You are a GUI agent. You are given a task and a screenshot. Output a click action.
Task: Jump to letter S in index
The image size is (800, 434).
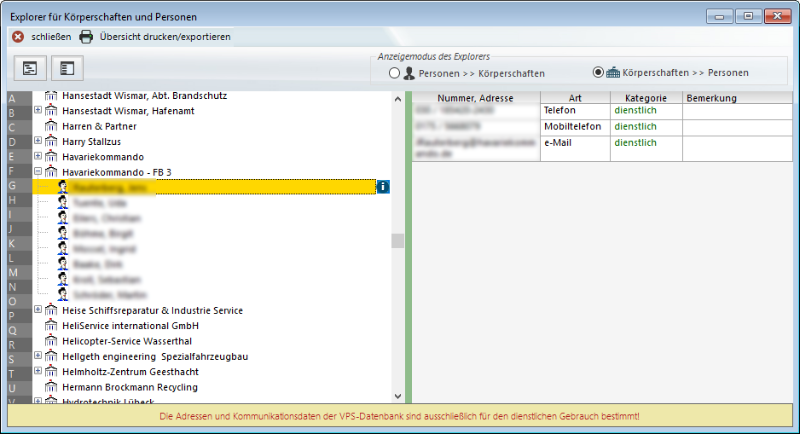[x=19, y=360]
